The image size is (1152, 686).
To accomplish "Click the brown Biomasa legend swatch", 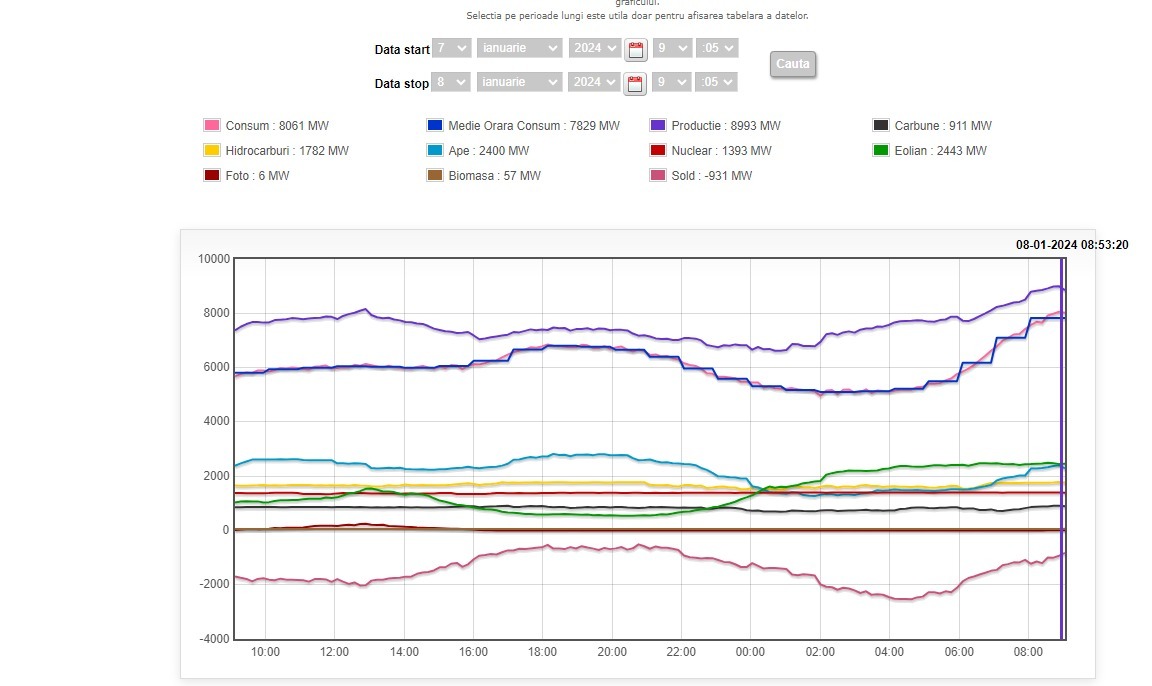I will coord(435,176).
